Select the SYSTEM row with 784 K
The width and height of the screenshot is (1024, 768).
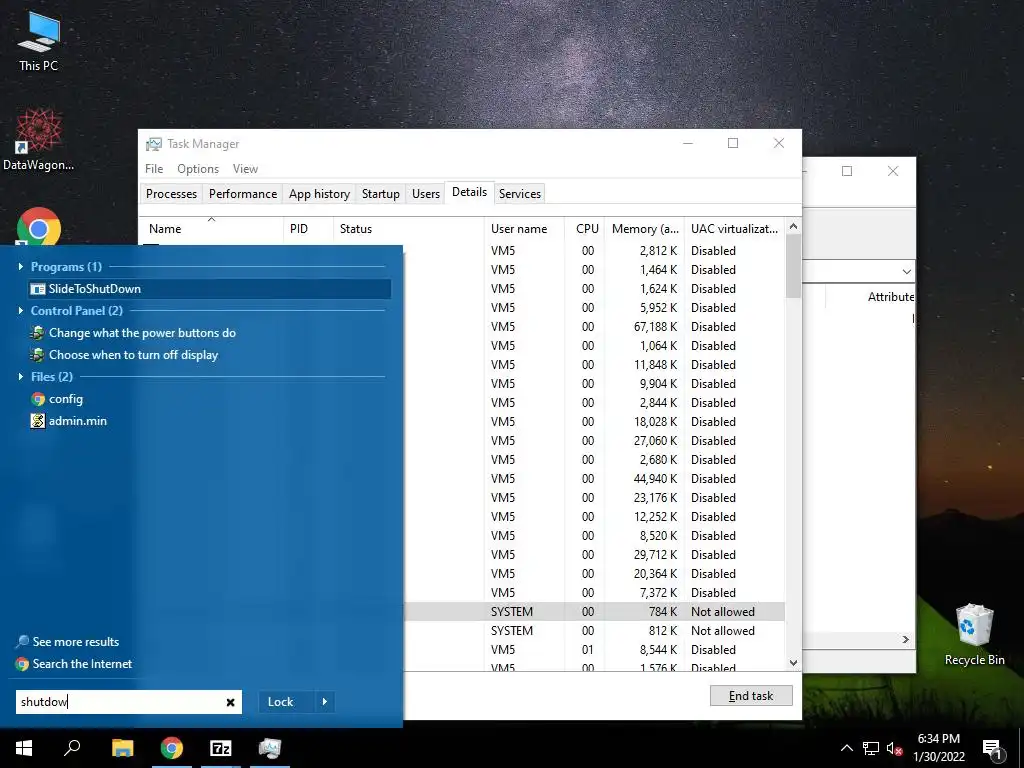click(594, 612)
